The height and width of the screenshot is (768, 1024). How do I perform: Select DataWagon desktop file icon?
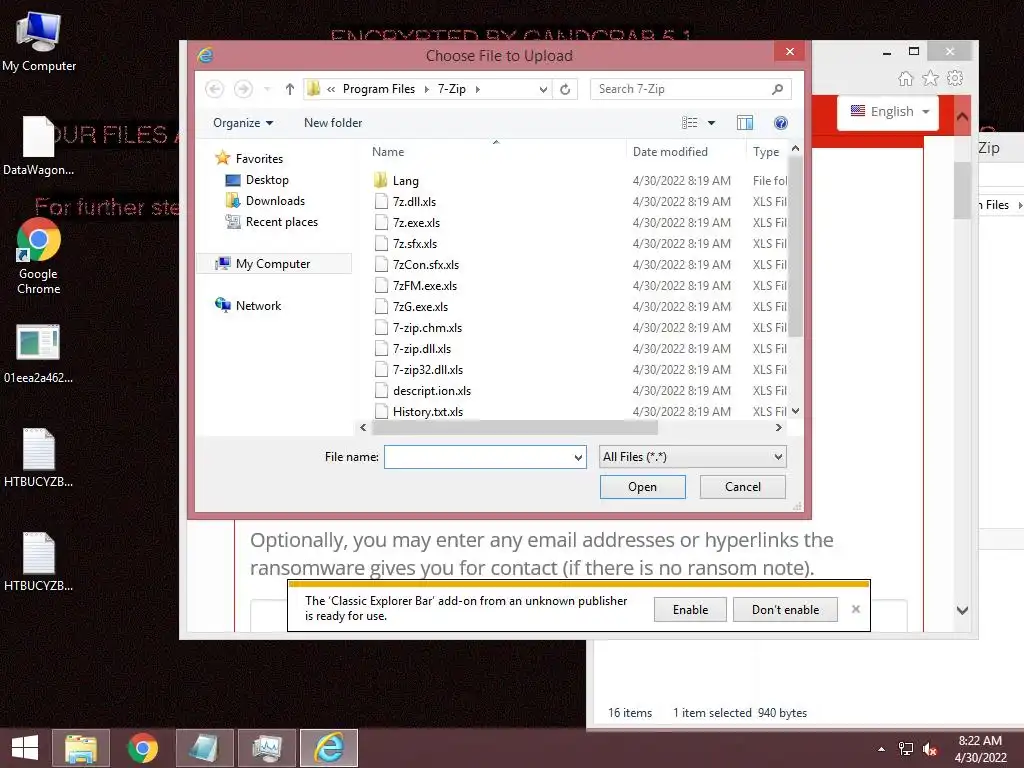(x=39, y=146)
